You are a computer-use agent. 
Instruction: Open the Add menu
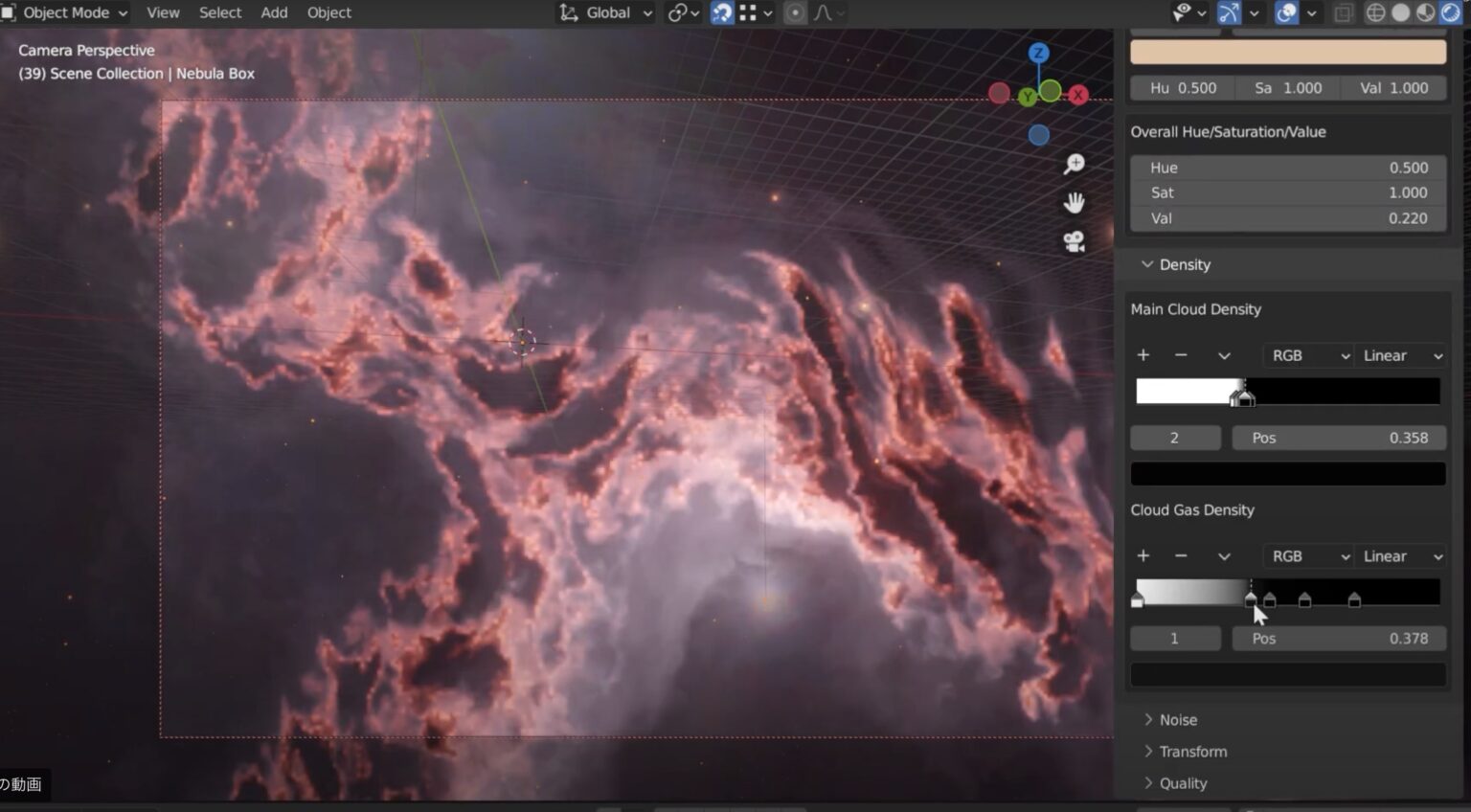pos(274,12)
